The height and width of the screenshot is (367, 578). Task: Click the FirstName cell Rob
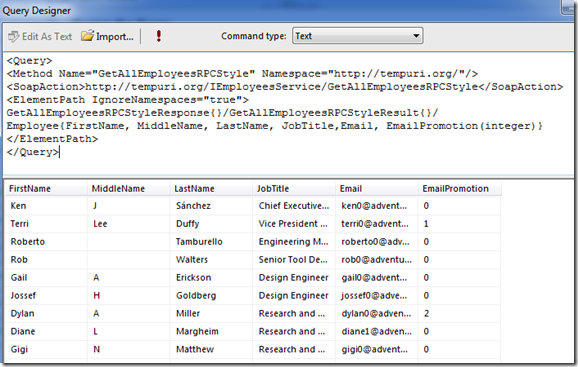[x=46, y=260]
